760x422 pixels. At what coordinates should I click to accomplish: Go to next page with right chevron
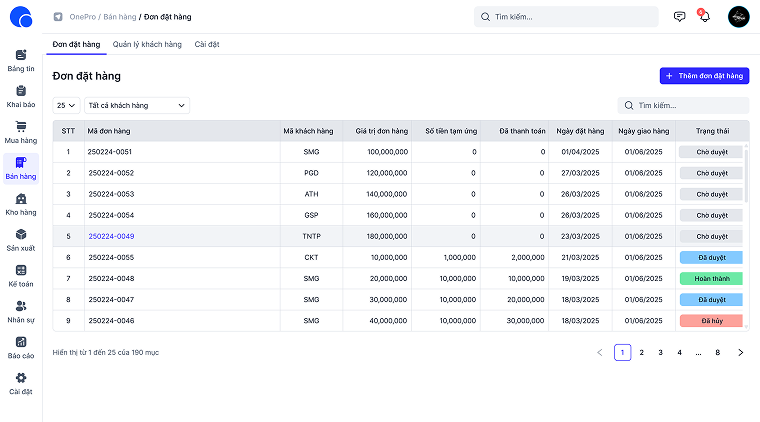click(x=740, y=352)
